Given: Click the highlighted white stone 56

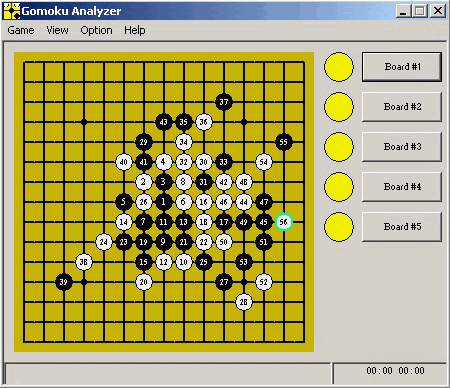Looking at the screenshot, I should click(284, 222).
